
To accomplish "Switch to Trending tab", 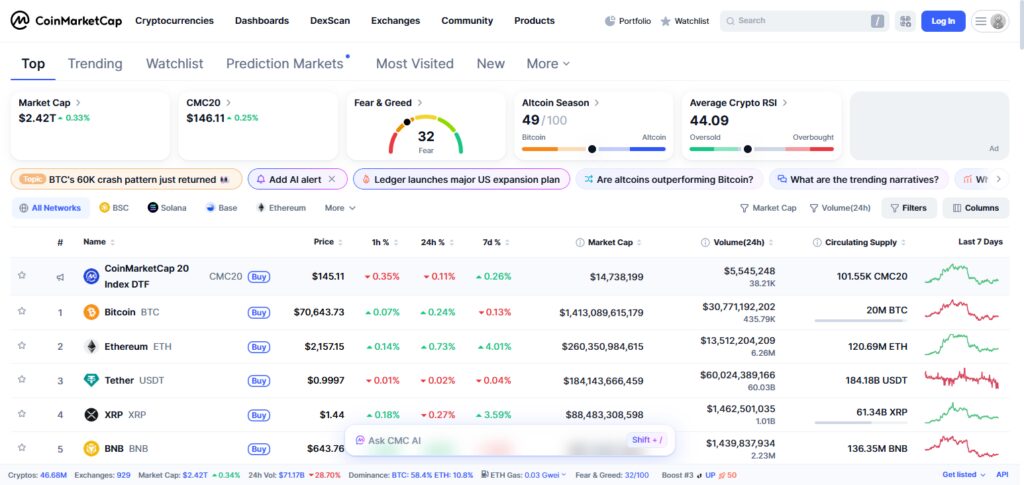I will click(x=95, y=64).
